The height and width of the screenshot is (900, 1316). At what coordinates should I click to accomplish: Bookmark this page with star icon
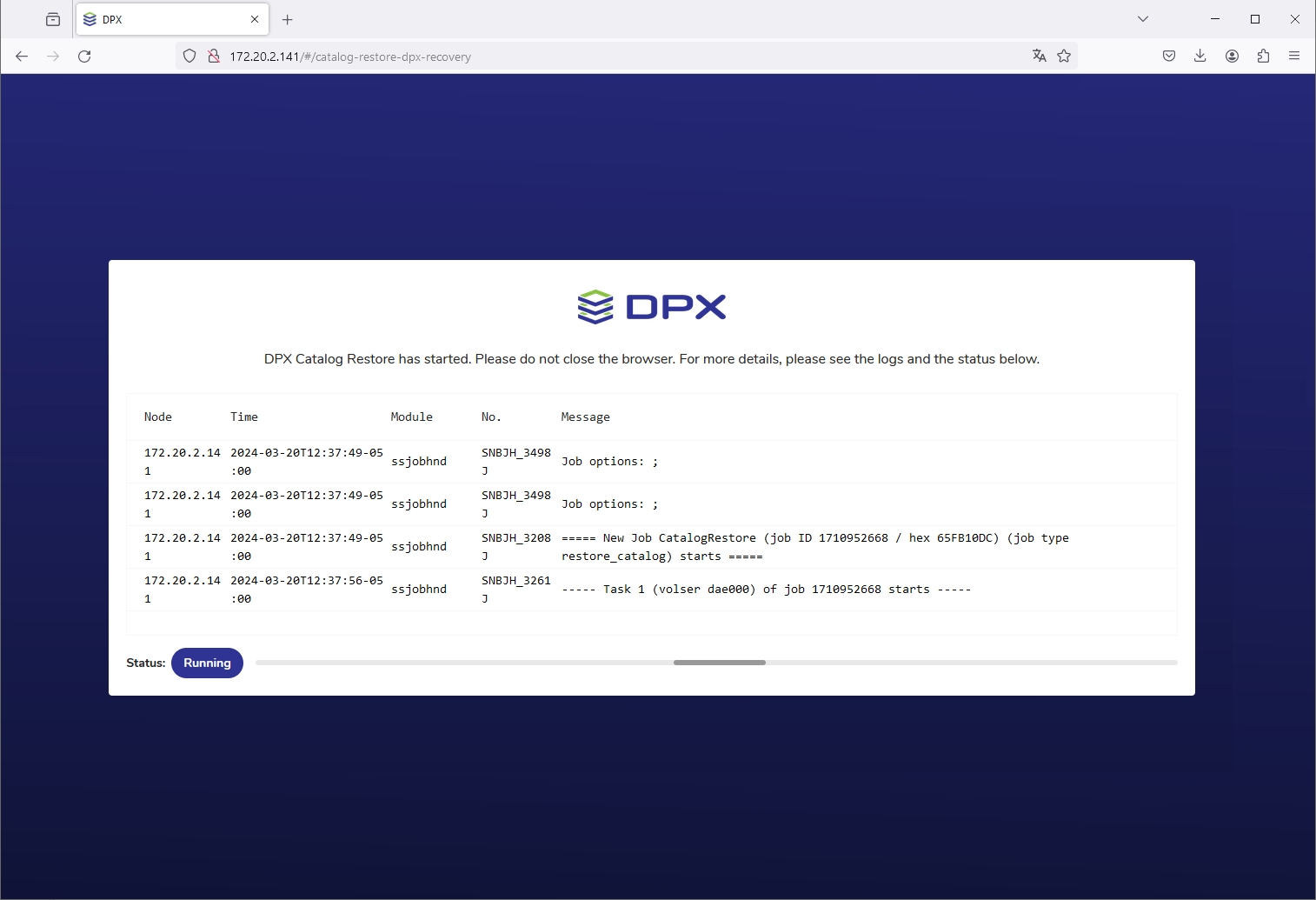coord(1064,57)
